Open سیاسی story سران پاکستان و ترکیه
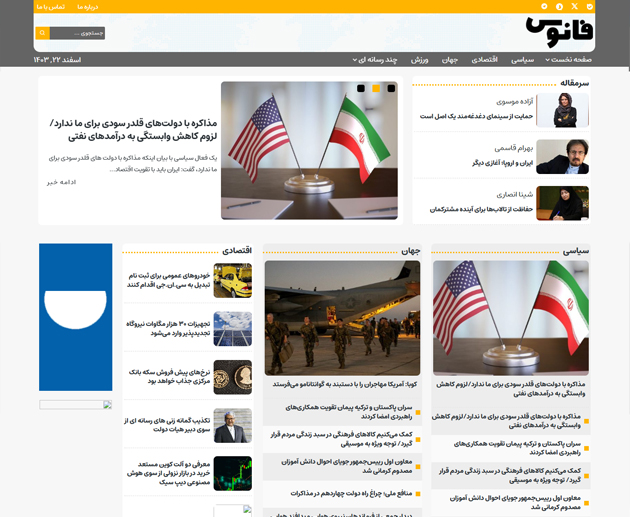630x517 pixels. click(x=518, y=448)
